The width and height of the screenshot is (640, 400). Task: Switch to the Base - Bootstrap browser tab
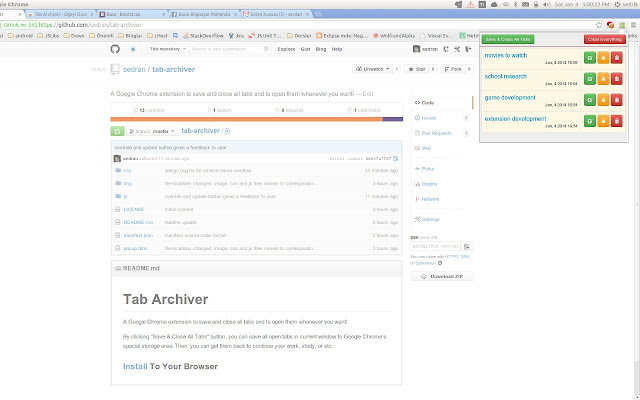(x=133, y=14)
